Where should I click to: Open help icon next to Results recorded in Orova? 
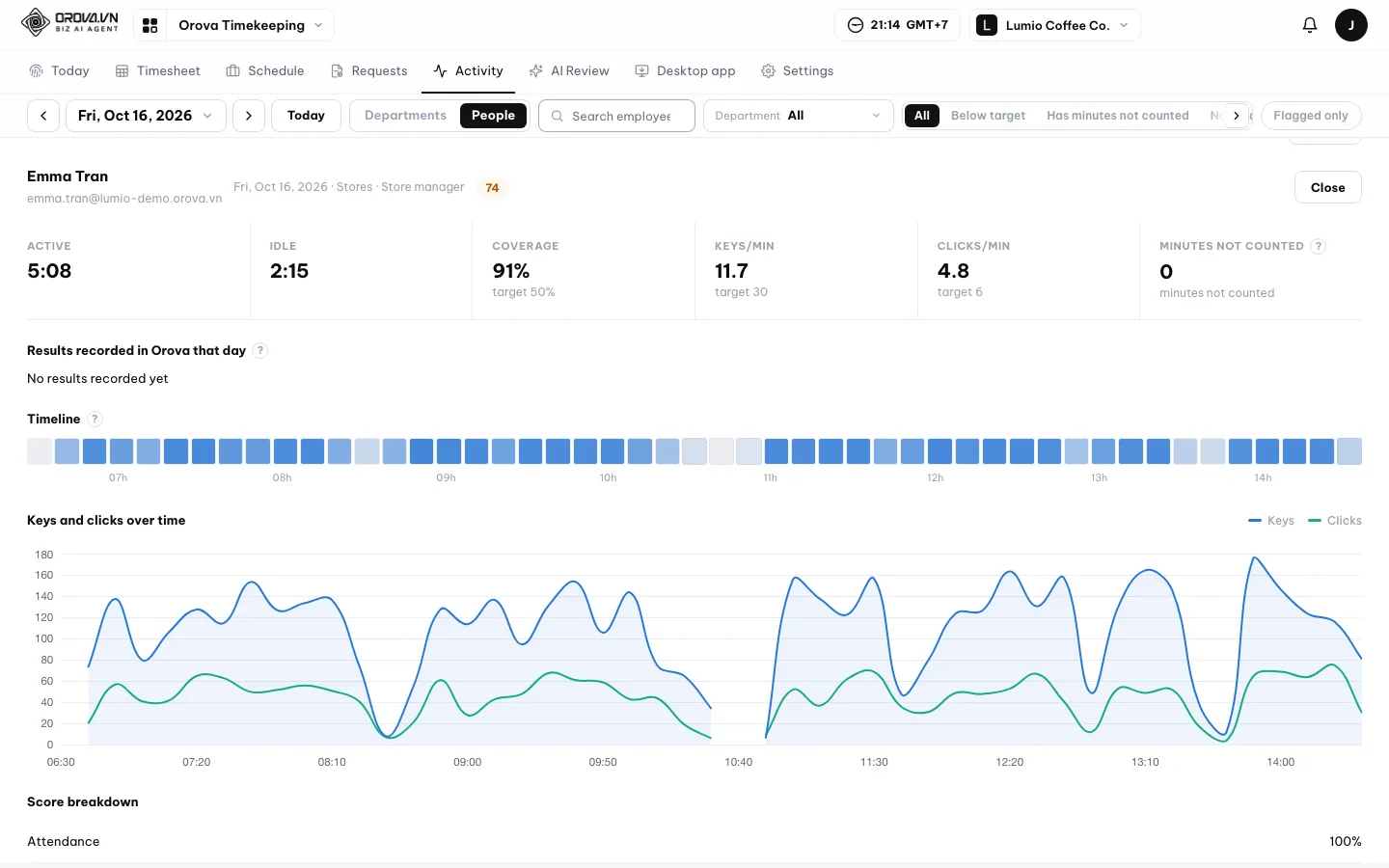tap(260, 350)
